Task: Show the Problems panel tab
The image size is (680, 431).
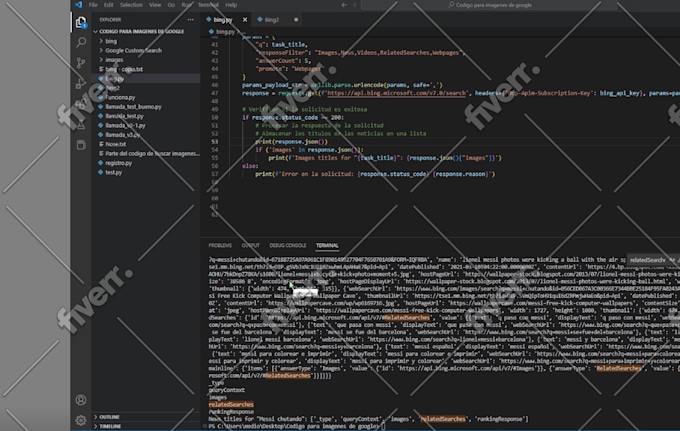Action: click(x=220, y=245)
